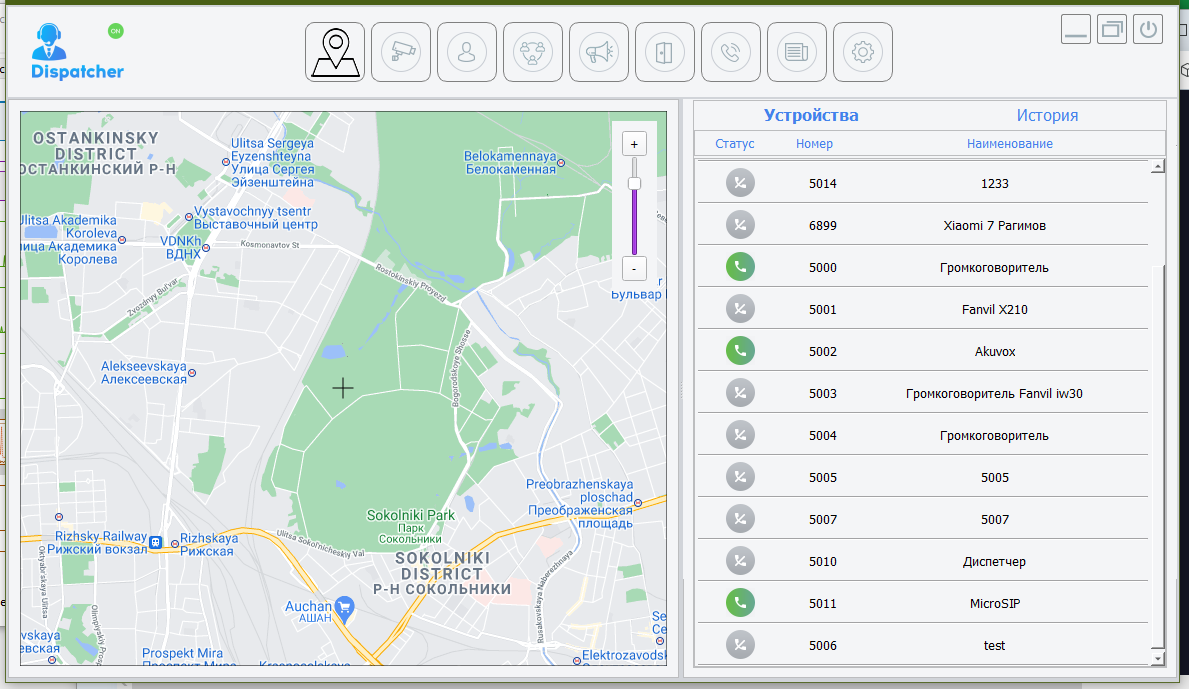
Task: Click status icon for device 5005
Action: pos(740,477)
